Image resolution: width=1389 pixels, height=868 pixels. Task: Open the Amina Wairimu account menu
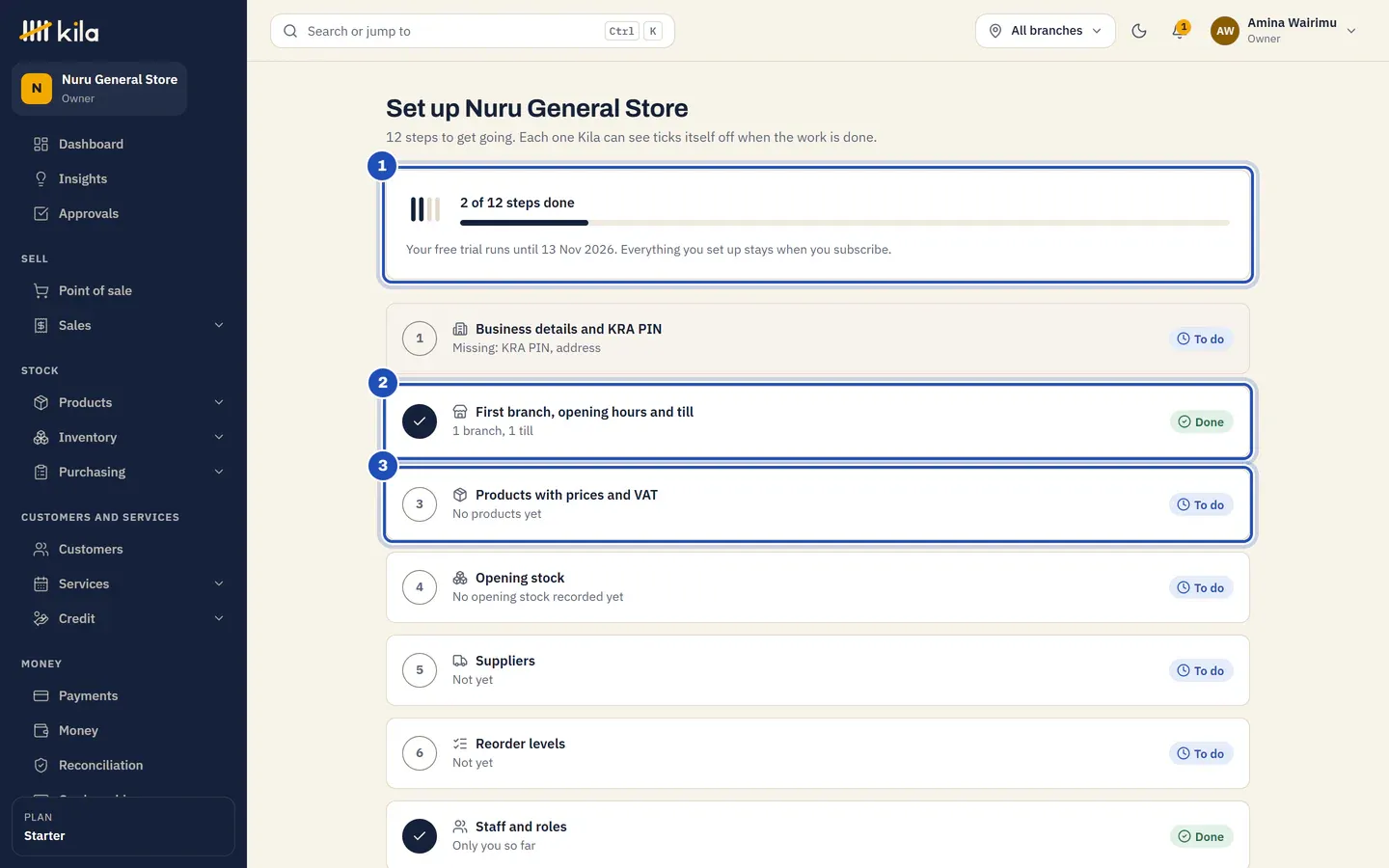point(1285,31)
